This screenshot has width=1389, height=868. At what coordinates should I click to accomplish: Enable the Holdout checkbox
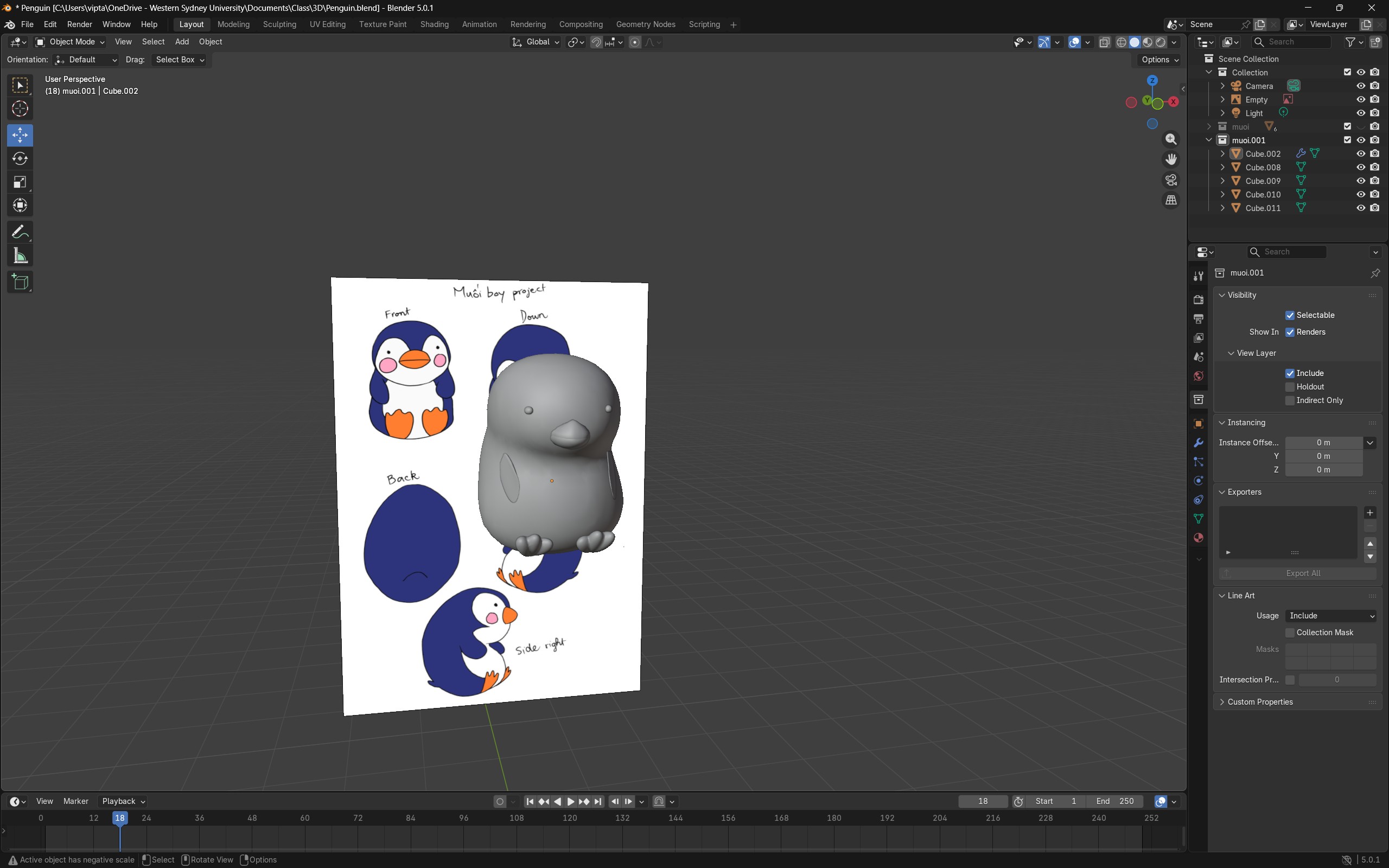1290,387
